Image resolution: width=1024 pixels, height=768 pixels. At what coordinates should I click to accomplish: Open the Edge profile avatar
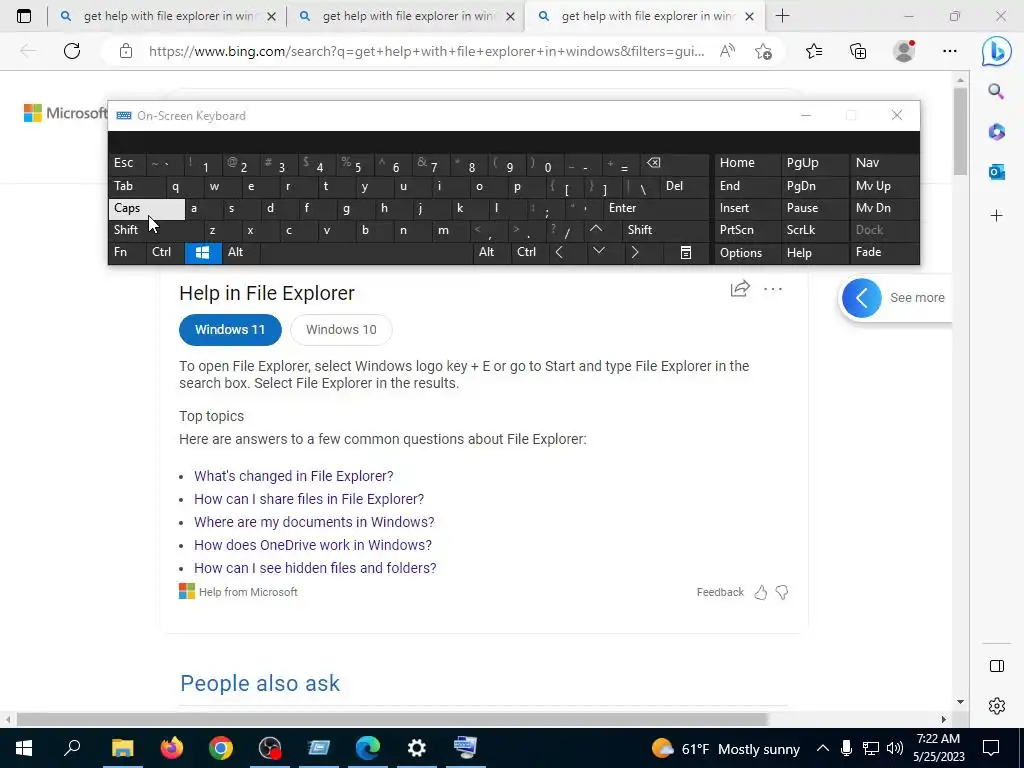click(x=904, y=51)
